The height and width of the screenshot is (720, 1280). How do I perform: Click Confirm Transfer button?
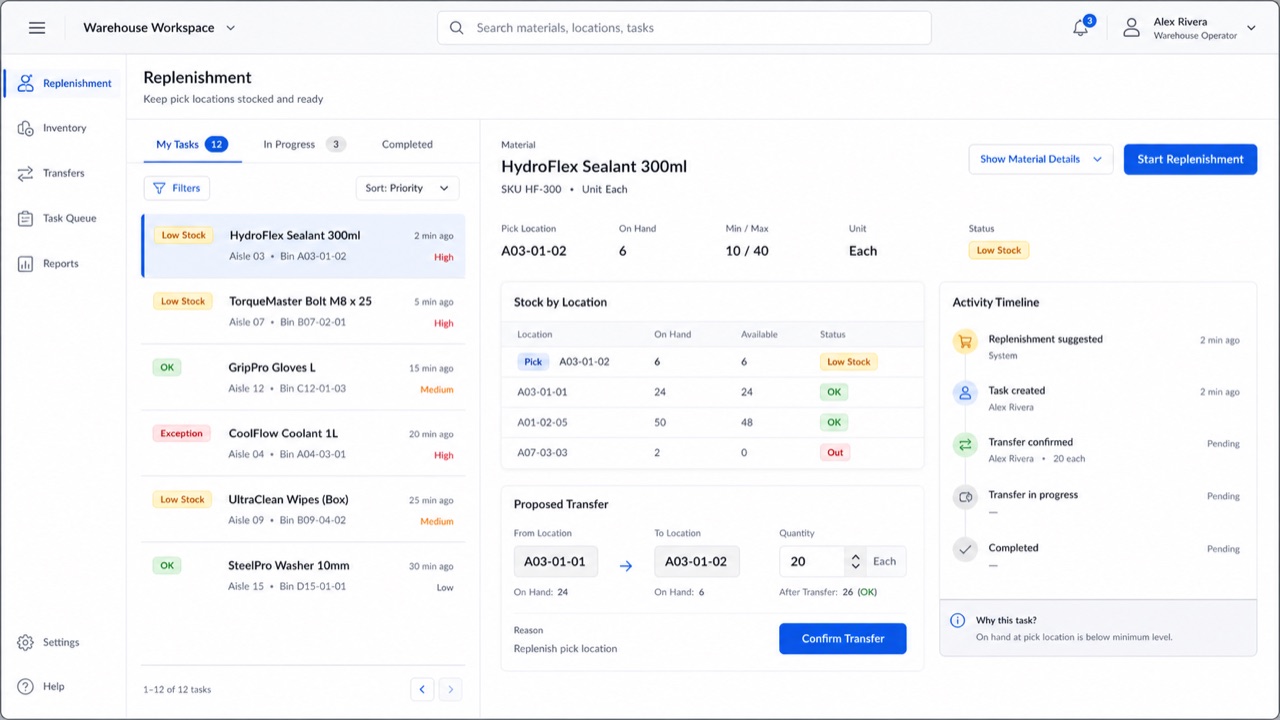point(843,639)
